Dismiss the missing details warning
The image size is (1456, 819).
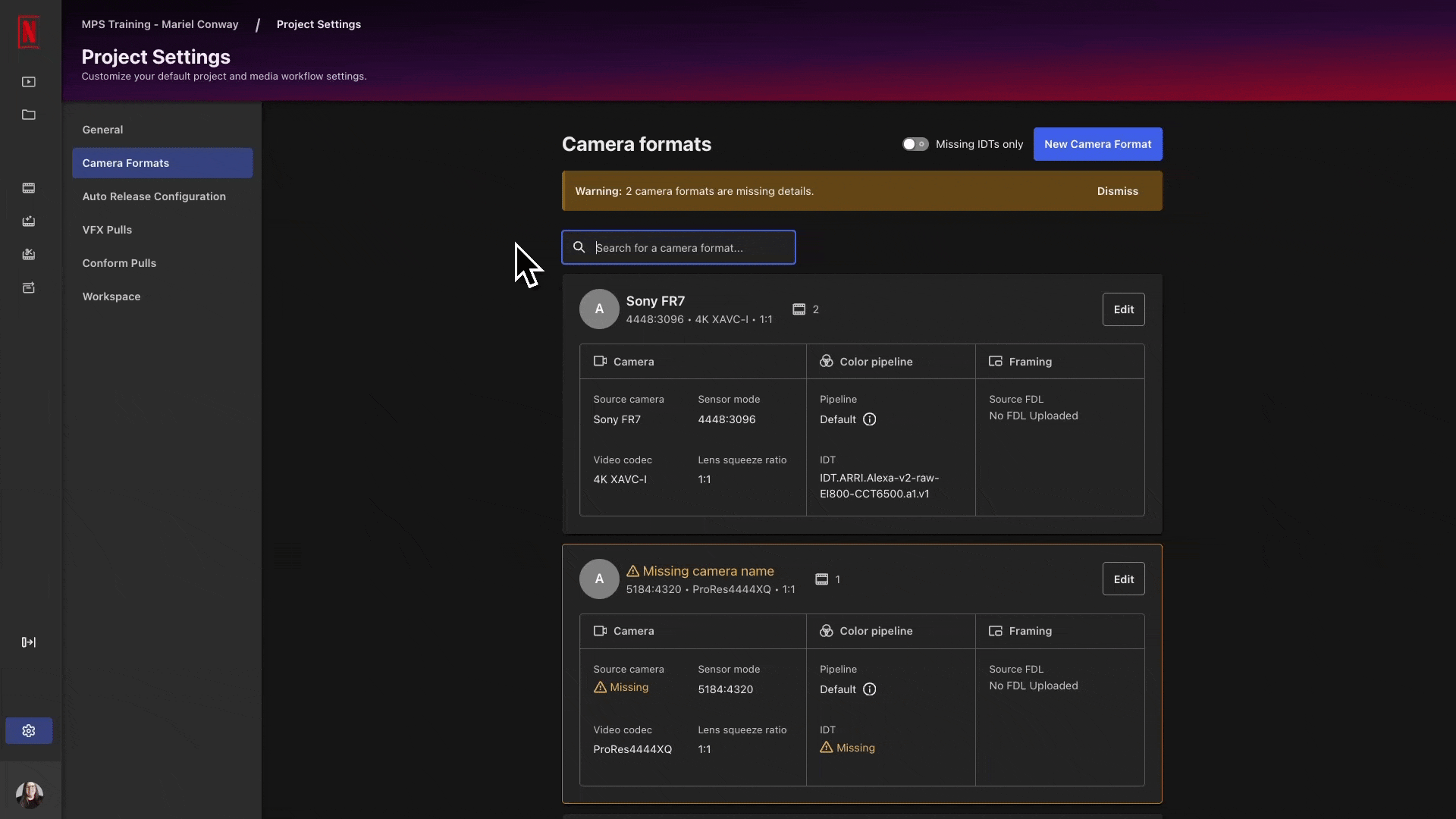[1117, 191]
